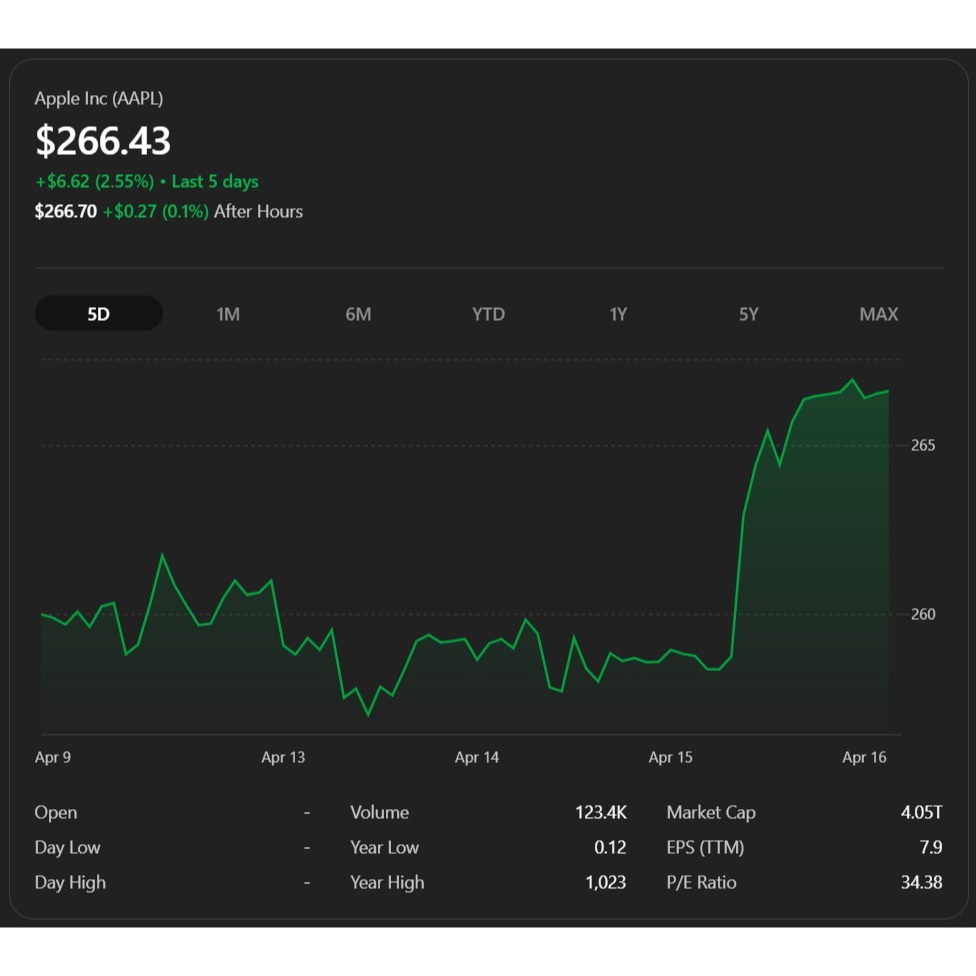Switch the chart to 1M range
Viewport: 976px width, 976px height.
pyautogui.click(x=228, y=314)
